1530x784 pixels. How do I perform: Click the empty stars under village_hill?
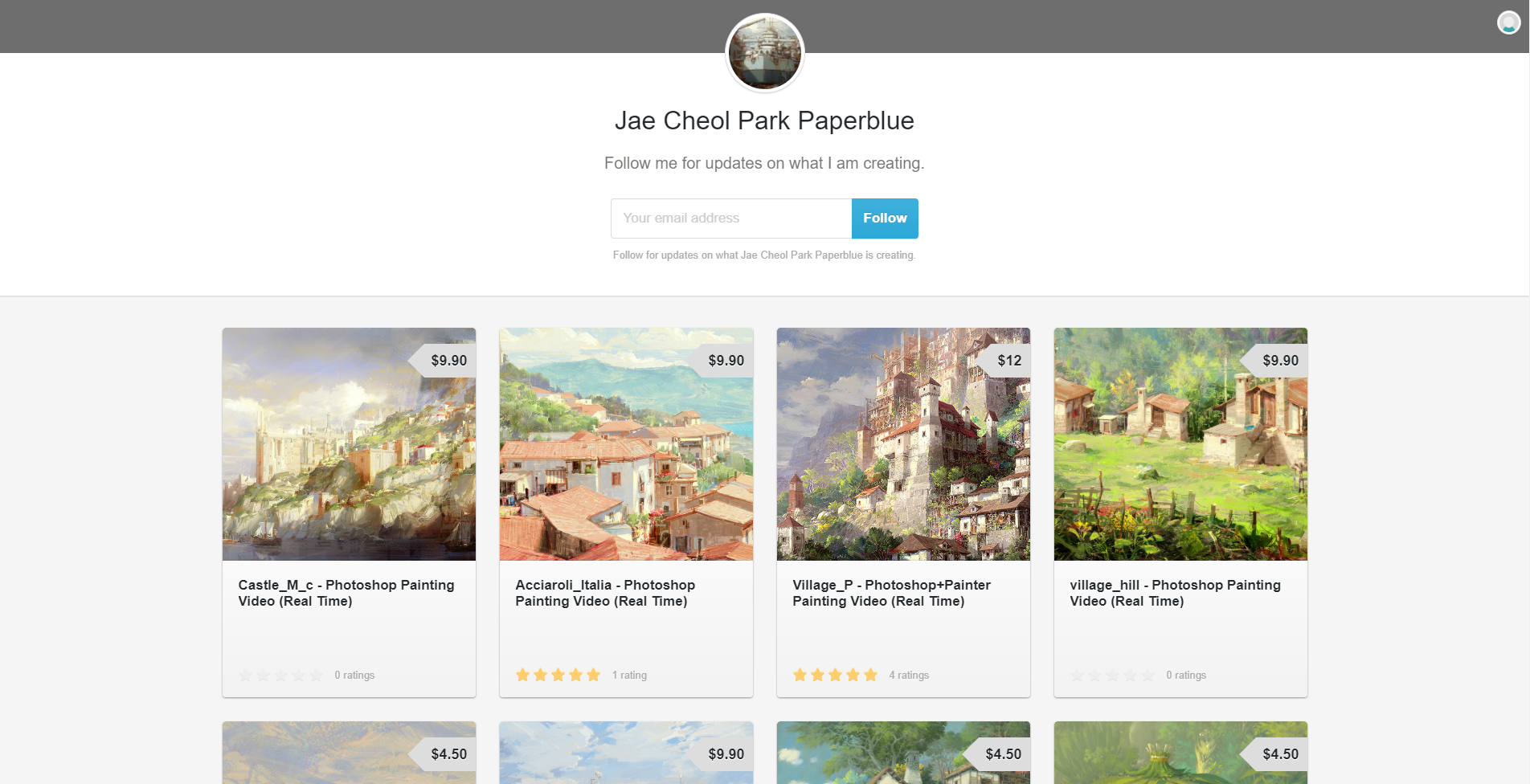click(x=1112, y=675)
